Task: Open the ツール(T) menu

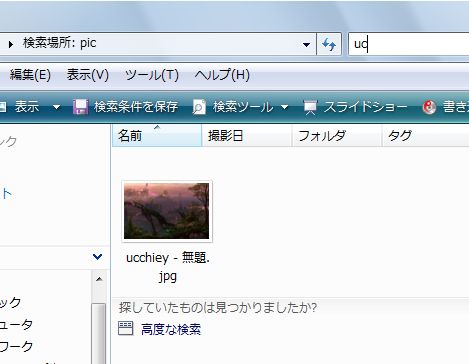Action: (152, 75)
